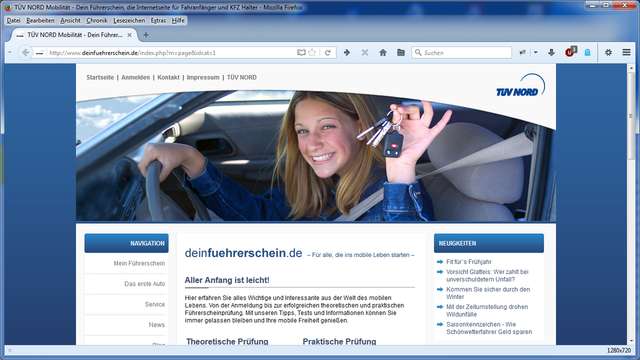Click the Aller Anfang ist leicht! heading
This screenshot has height=360, width=640.
(227, 280)
